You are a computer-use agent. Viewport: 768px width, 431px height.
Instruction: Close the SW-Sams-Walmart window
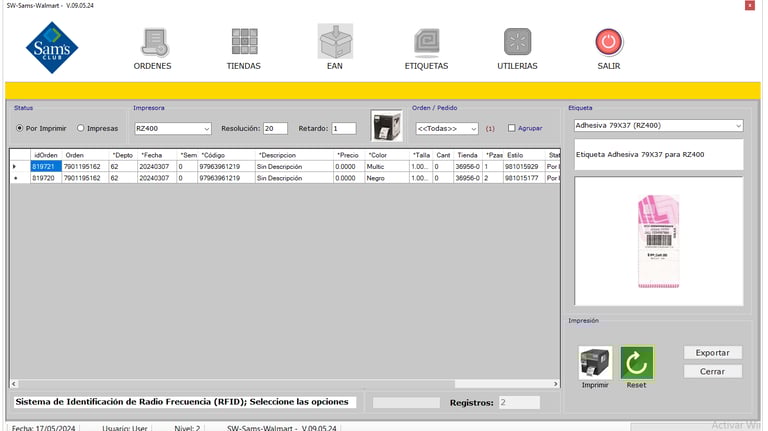click(750, 5)
